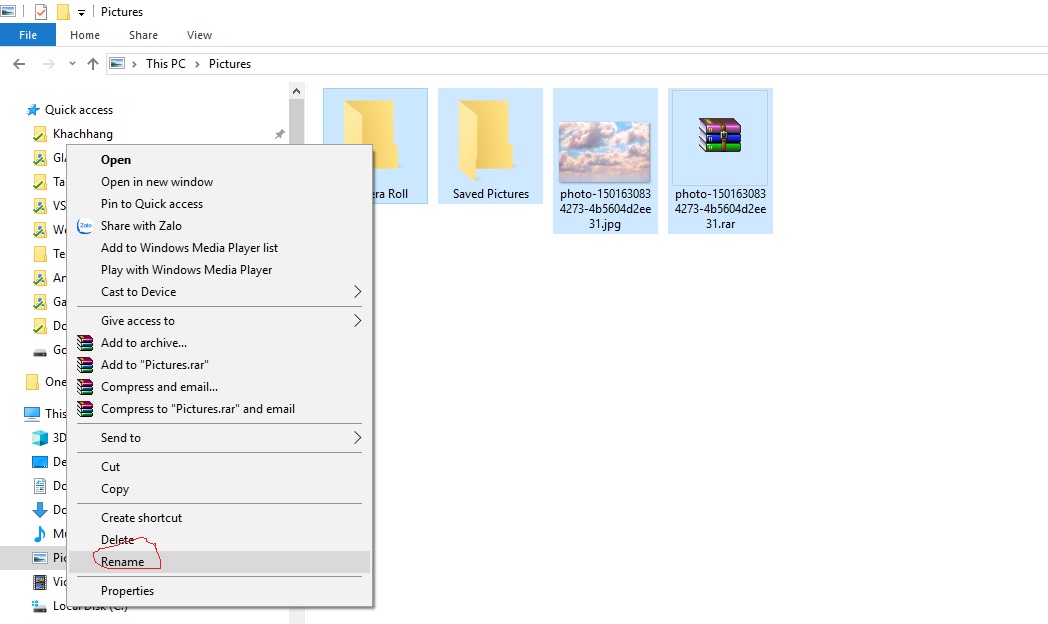
Task: Go up one folder level
Action: click(93, 64)
